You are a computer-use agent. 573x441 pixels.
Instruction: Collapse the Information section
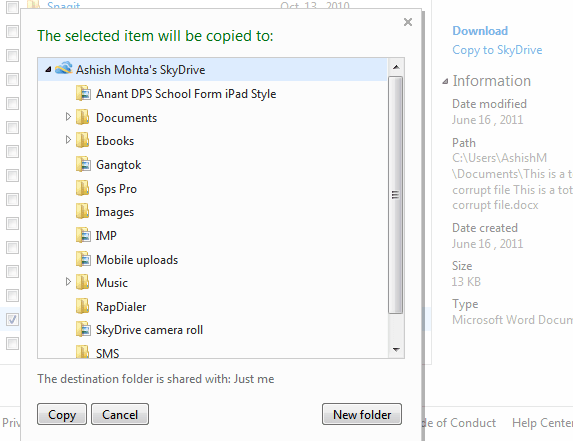coord(445,81)
